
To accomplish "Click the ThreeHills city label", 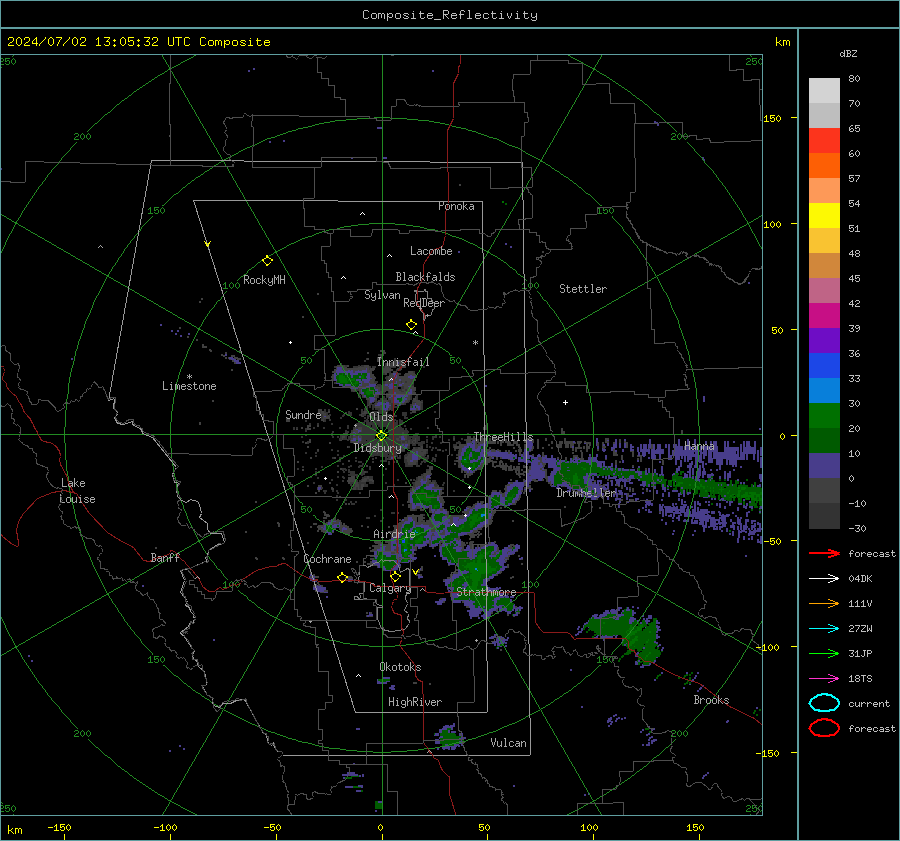I will coord(503,437).
